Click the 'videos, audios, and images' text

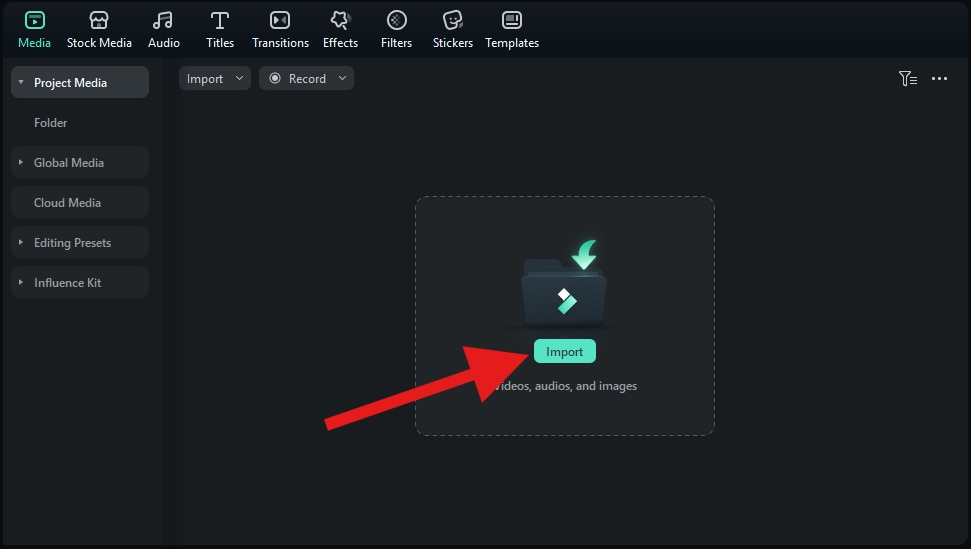click(565, 386)
